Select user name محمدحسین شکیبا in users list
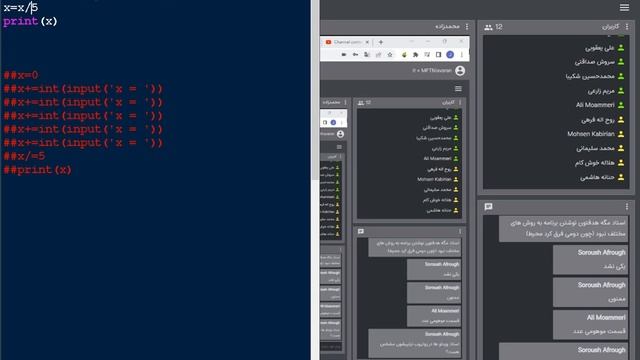The image size is (640, 360). coord(590,76)
